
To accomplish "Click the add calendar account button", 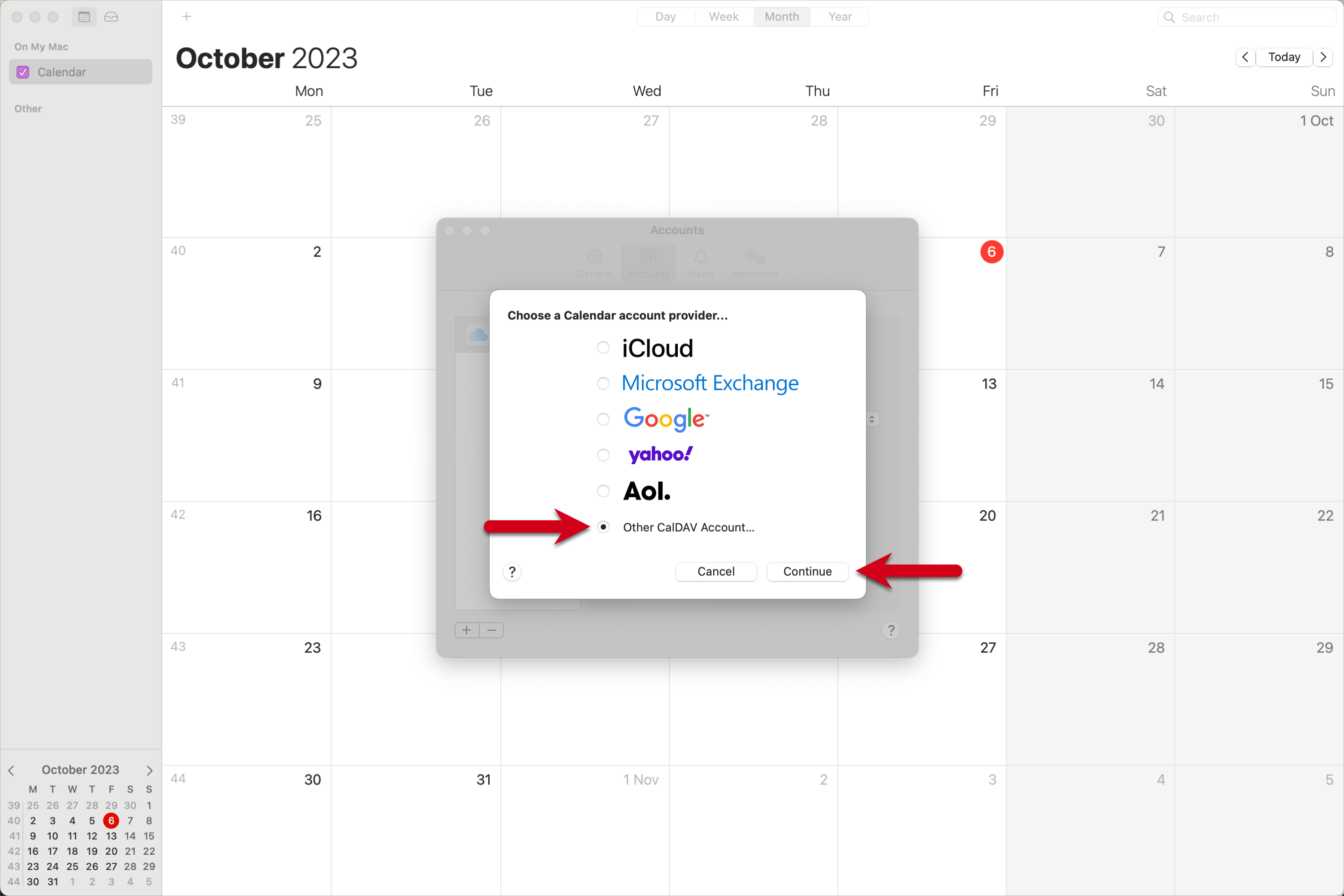I will point(467,629).
